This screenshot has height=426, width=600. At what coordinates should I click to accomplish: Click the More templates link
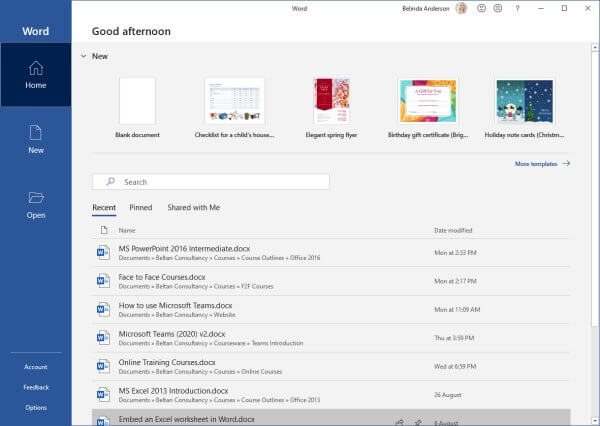click(536, 164)
